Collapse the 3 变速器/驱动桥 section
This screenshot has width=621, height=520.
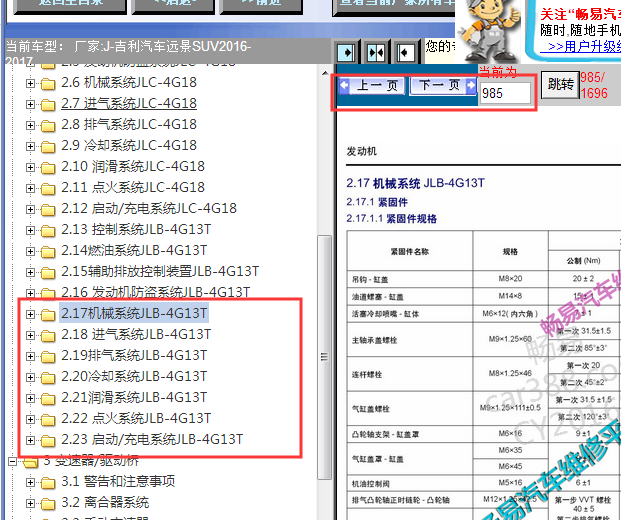[x=13, y=461]
